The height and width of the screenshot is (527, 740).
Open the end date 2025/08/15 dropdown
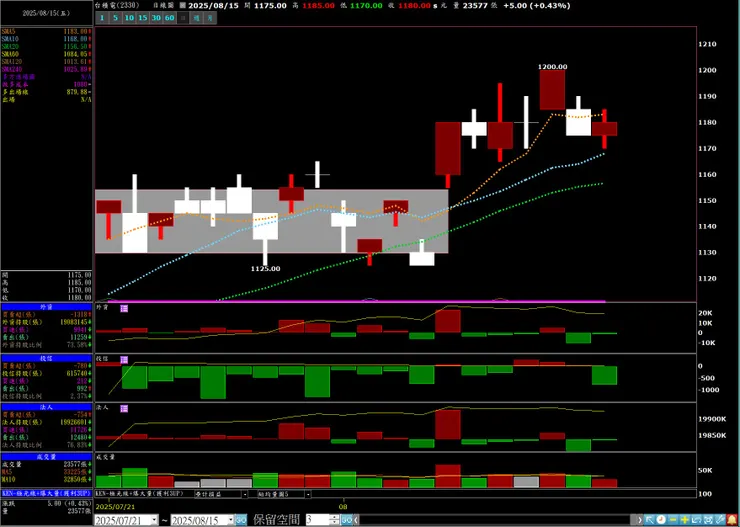pyautogui.click(x=231, y=520)
